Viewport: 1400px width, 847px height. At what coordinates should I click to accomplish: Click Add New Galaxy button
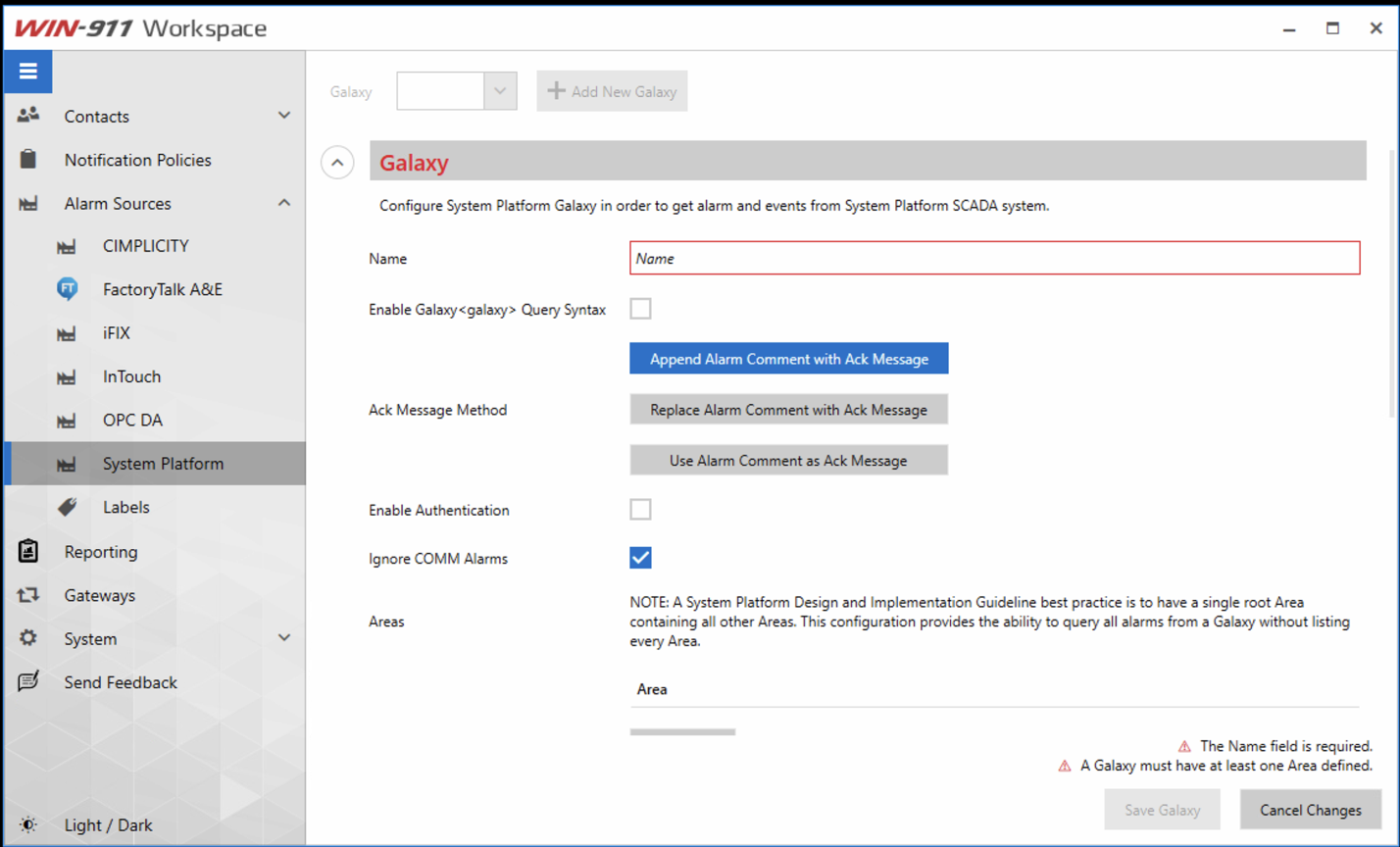pos(612,91)
